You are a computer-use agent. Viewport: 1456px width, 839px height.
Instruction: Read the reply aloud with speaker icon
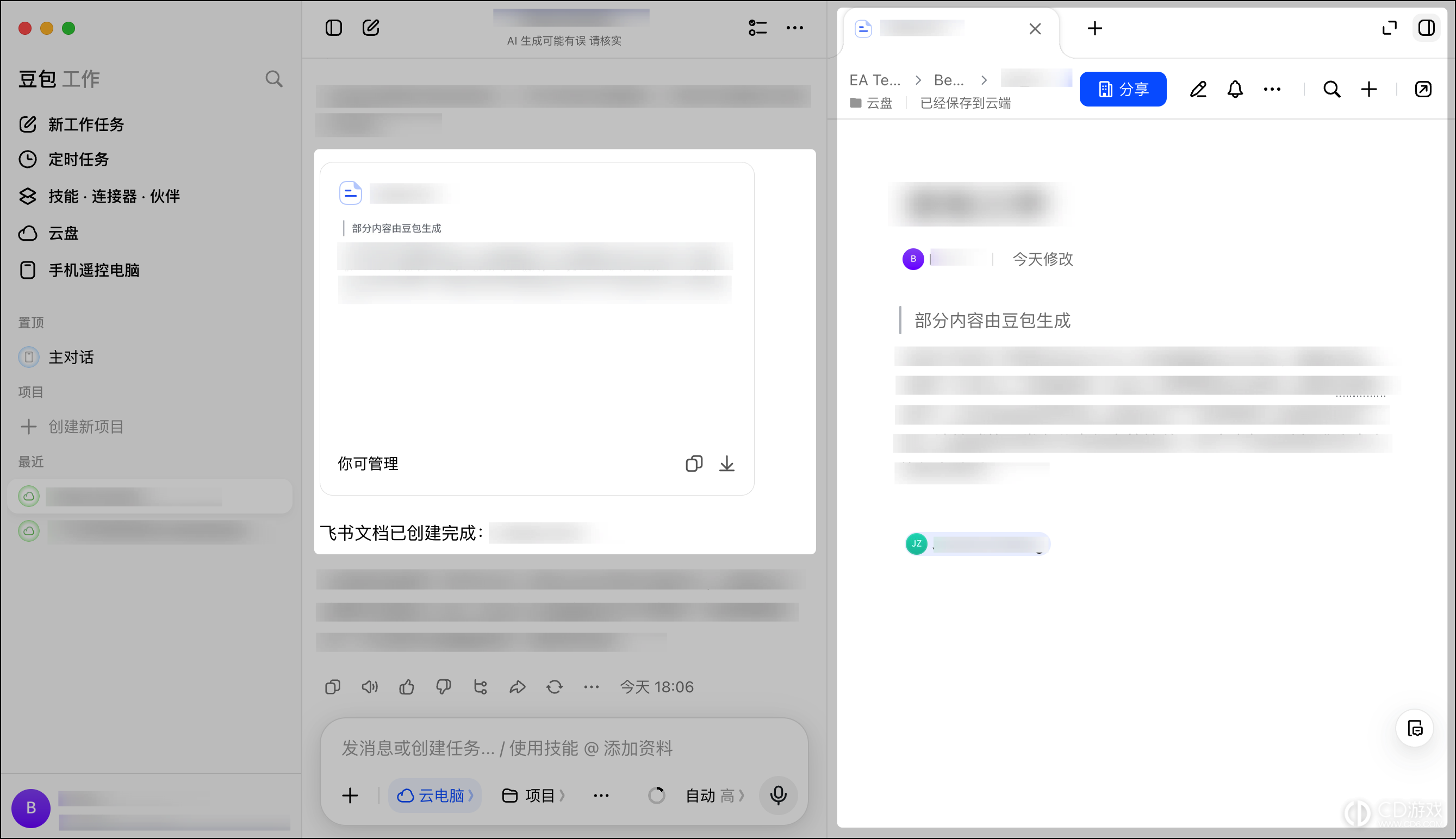(370, 687)
